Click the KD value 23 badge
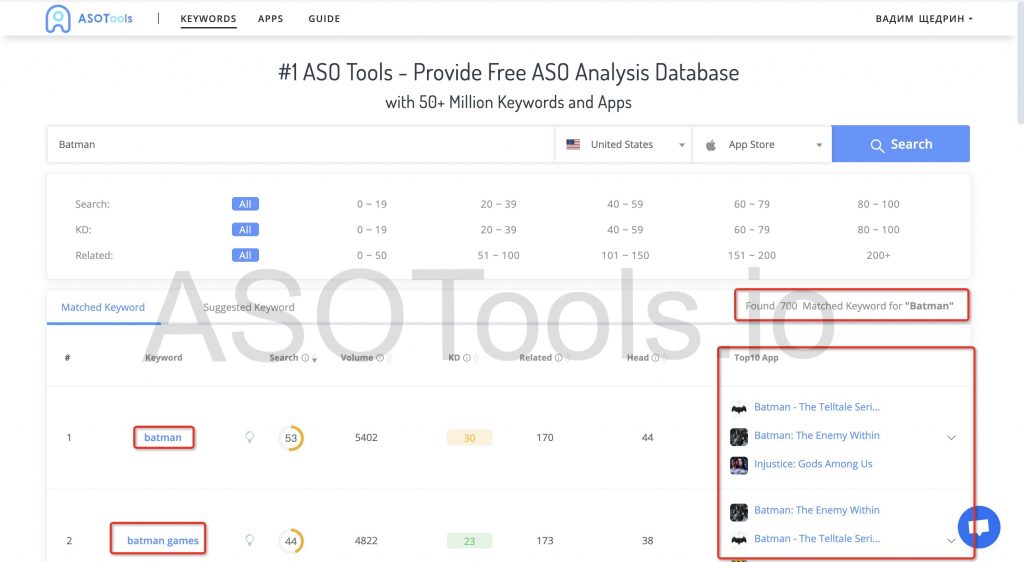Viewport: 1024px width, 562px height. 470,541
